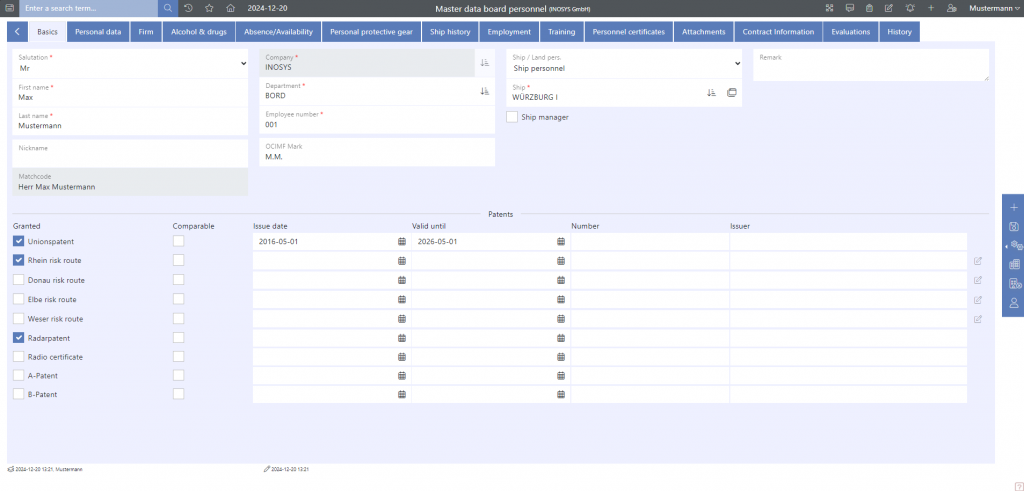Go to home via house icon

tap(230, 8)
